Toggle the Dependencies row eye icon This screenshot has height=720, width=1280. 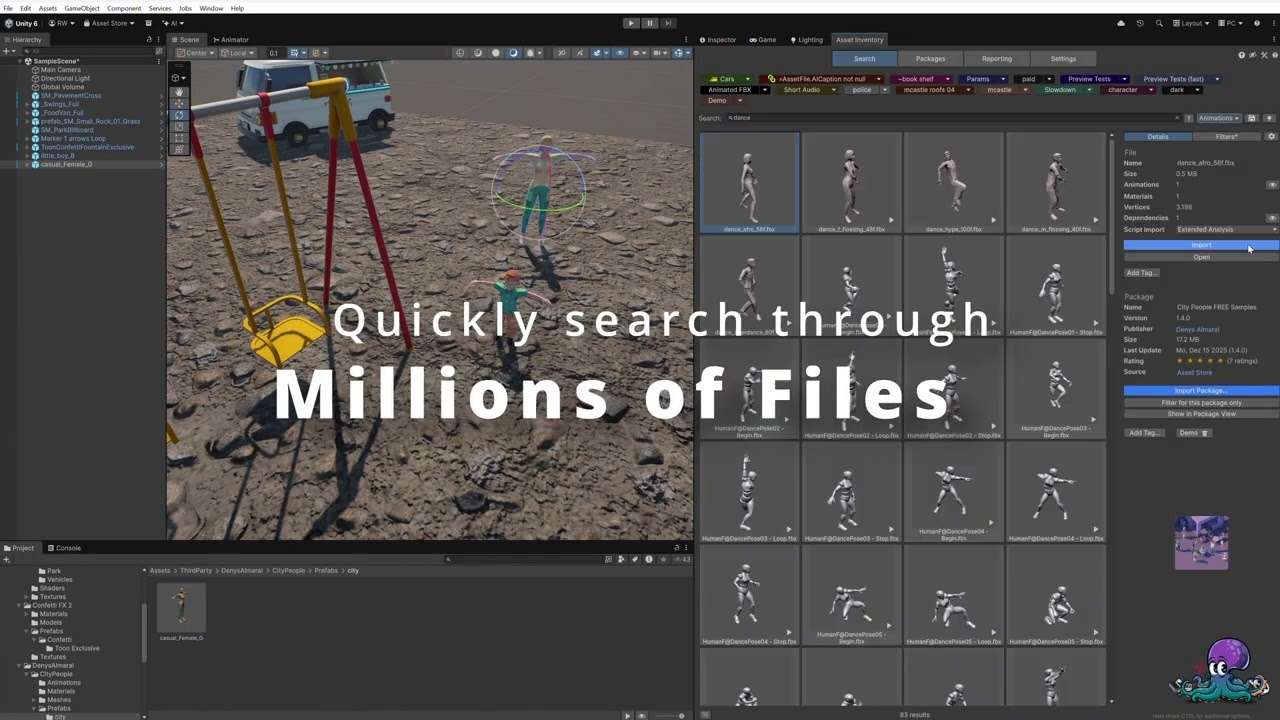[1272, 218]
